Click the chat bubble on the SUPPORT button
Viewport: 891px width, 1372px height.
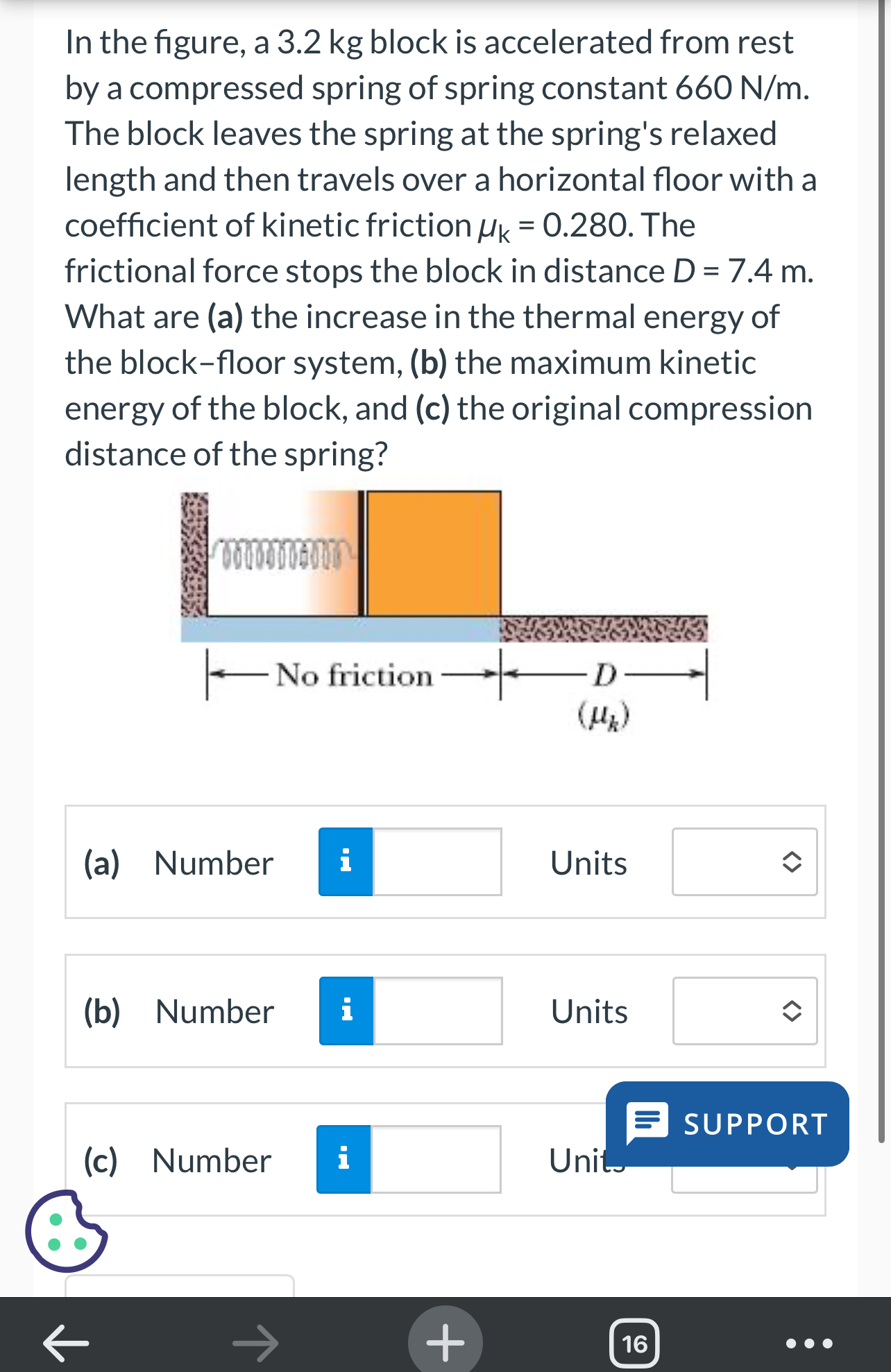pyautogui.click(x=648, y=1122)
